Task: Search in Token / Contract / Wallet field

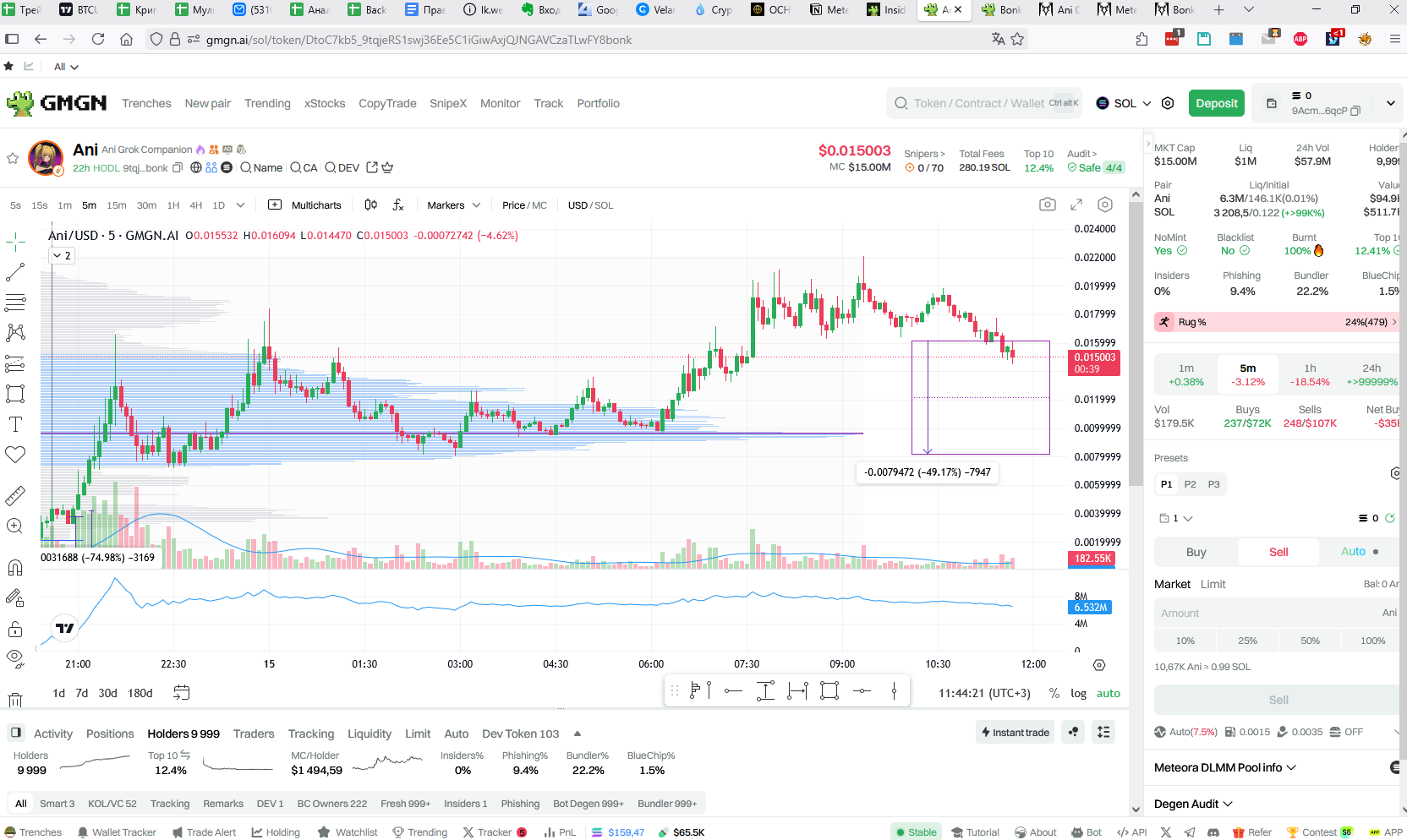Action: click(x=985, y=103)
